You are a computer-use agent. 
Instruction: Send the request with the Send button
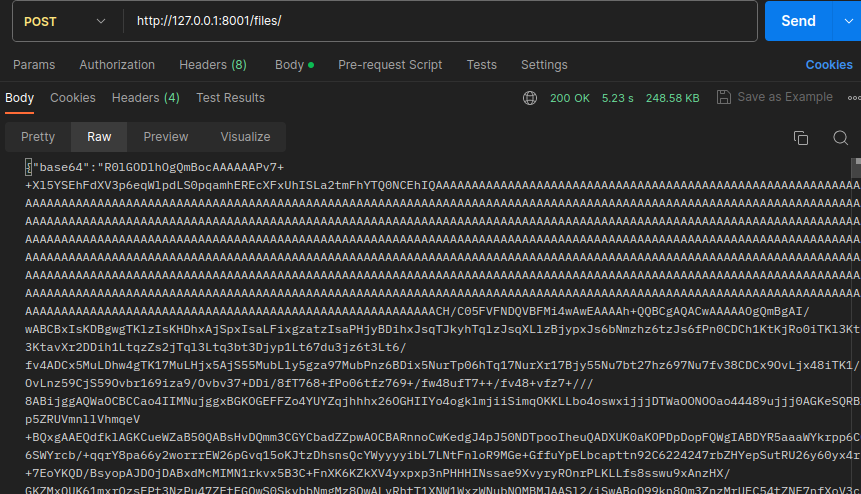click(798, 21)
